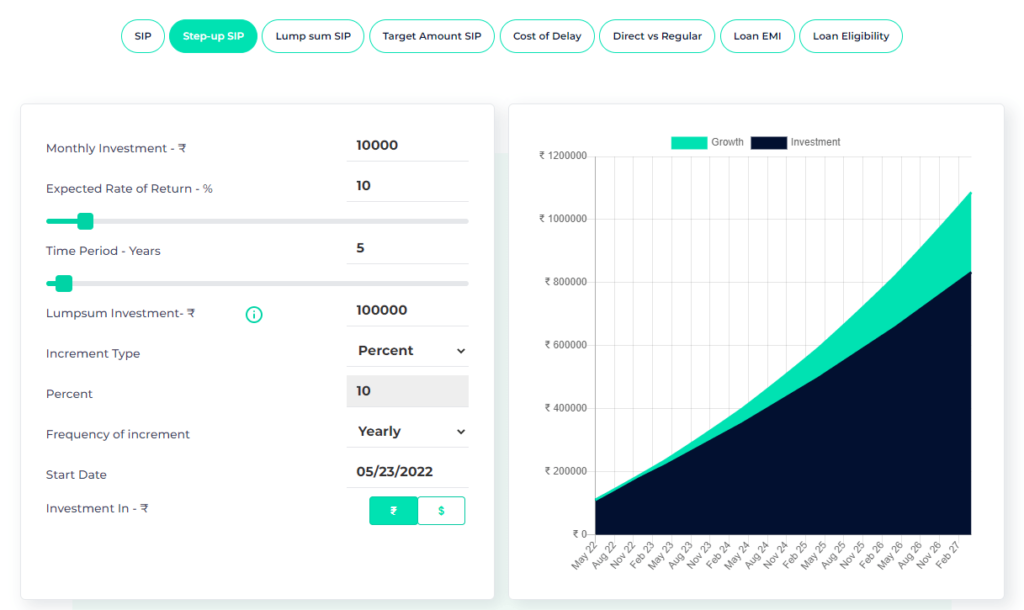This screenshot has height=610, width=1024.
Task: Toggle the Growth legend swatch
Action: coord(689,142)
